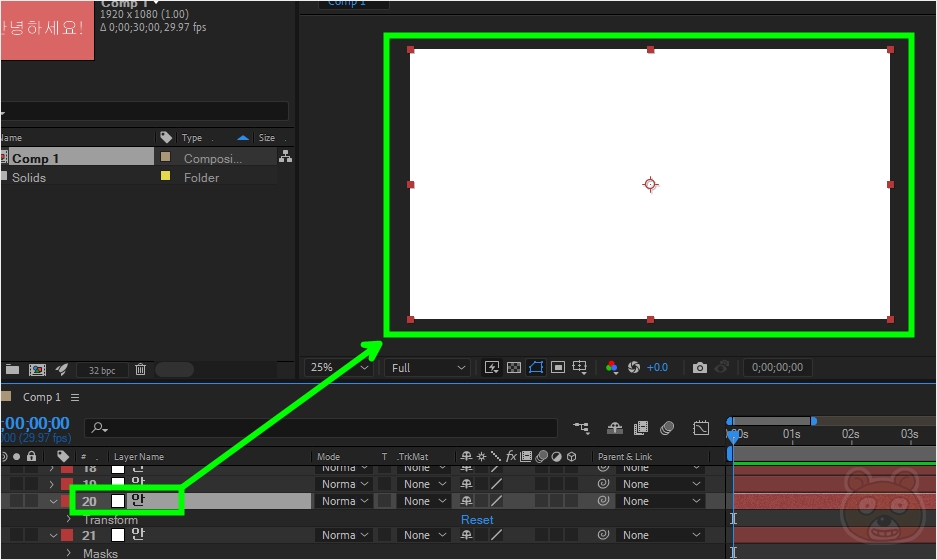The image size is (937, 560).
Task: Delete selected item with trash icon
Action: point(140,369)
